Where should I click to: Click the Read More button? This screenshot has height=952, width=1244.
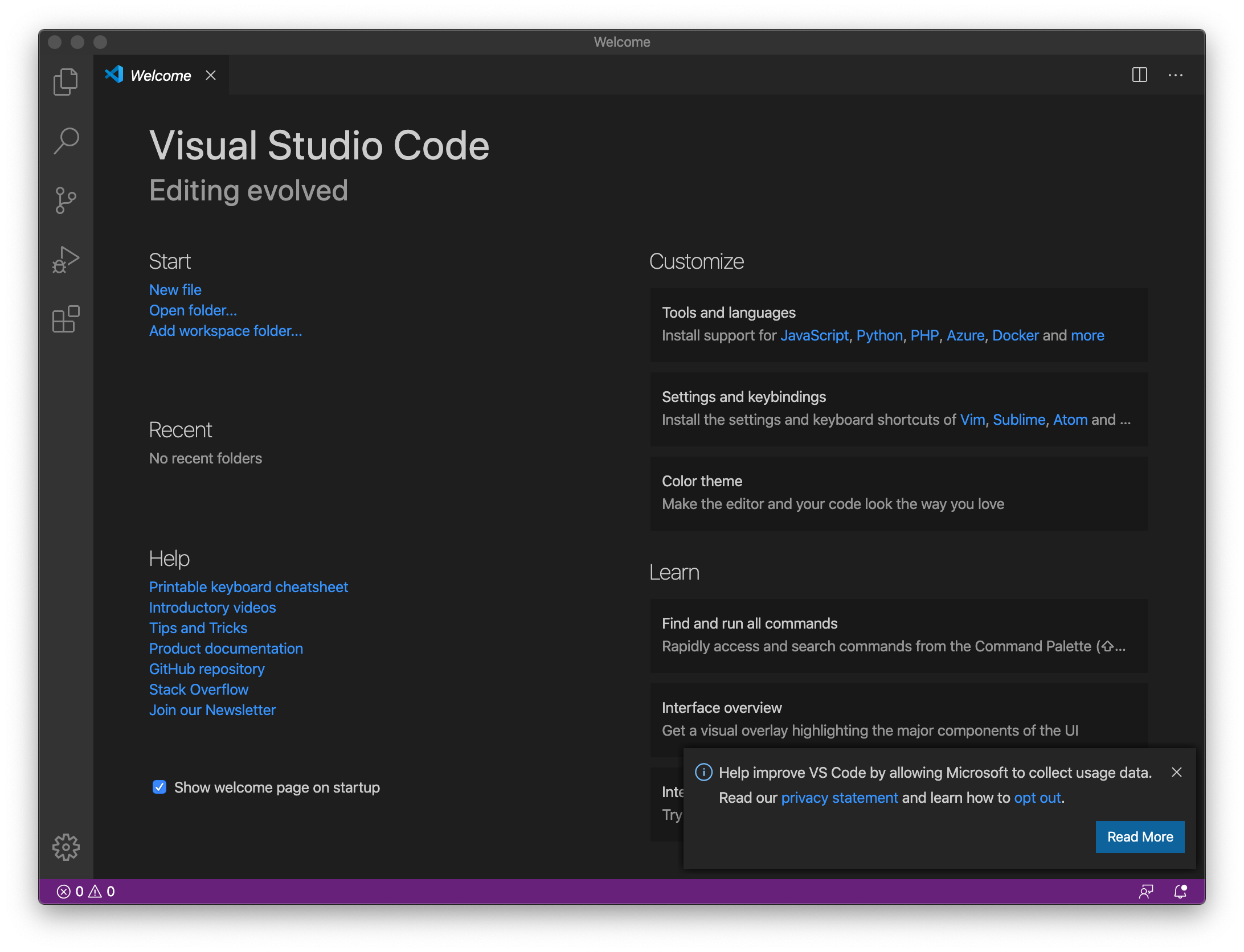(1139, 836)
